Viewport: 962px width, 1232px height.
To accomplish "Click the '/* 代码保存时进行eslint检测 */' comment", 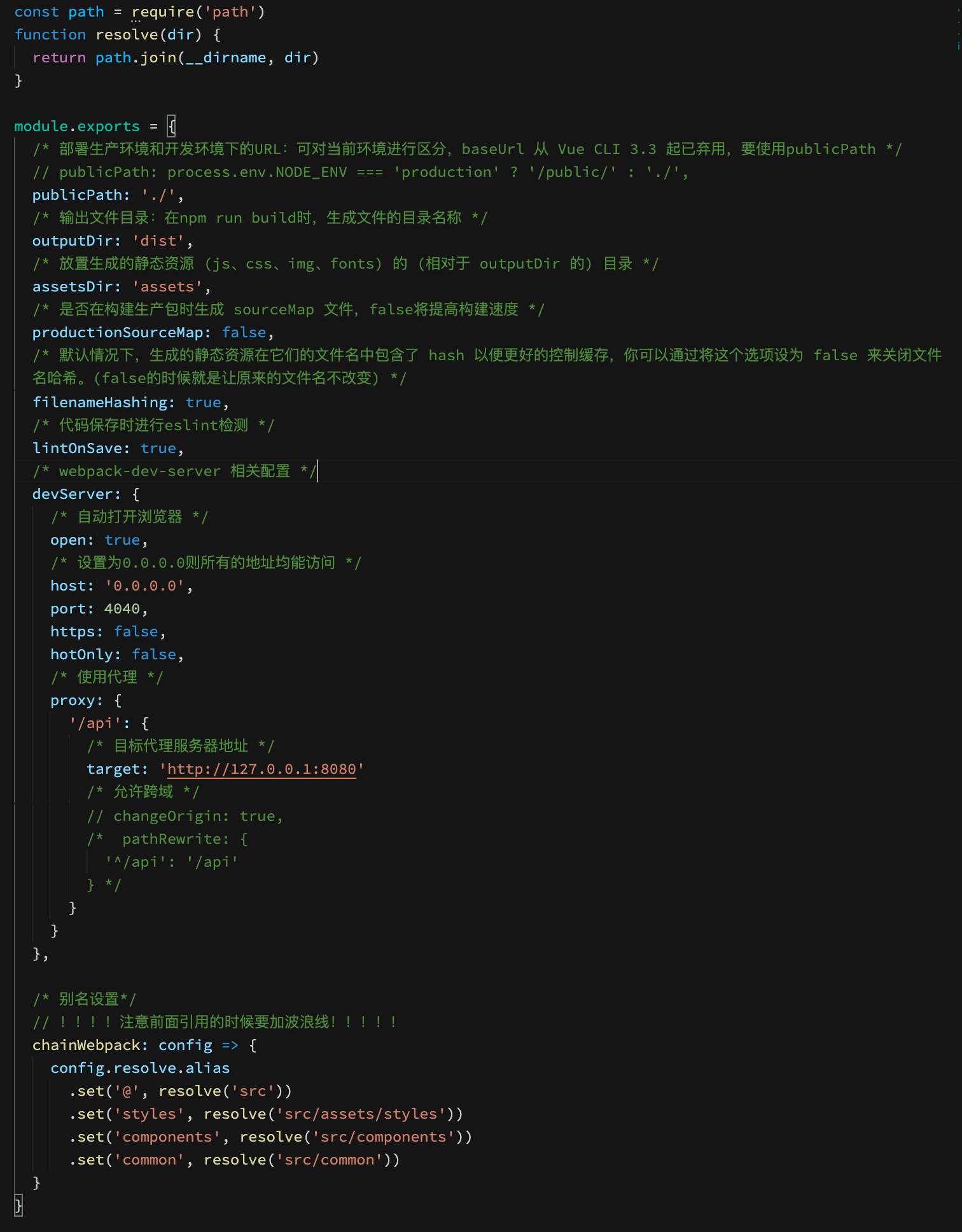I will point(153,425).
